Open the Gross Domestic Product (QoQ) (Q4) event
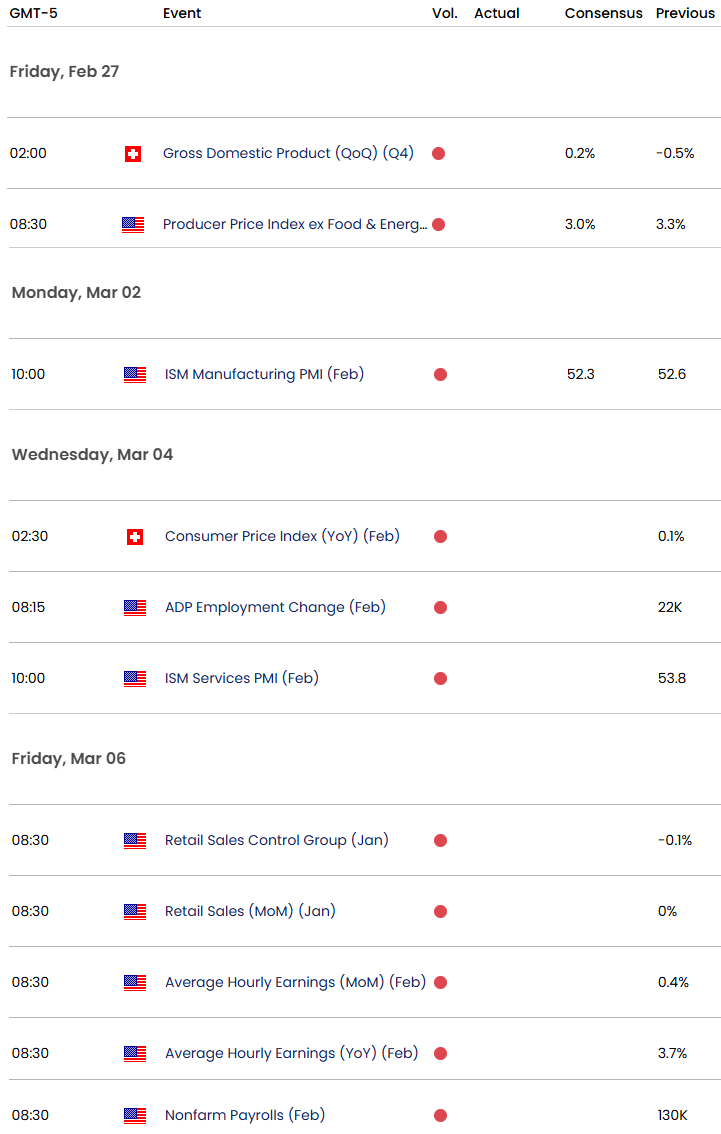 (288, 153)
